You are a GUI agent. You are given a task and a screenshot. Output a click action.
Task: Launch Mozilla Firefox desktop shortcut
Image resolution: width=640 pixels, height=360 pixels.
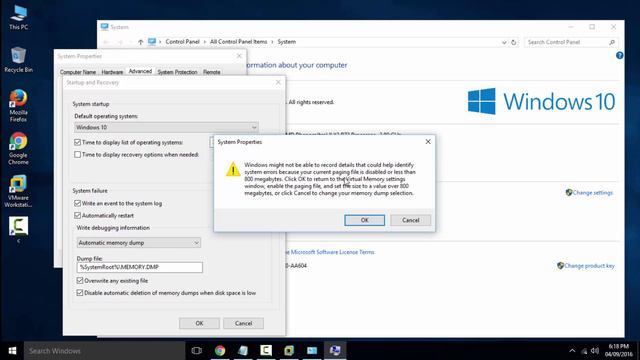pyautogui.click(x=18, y=105)
